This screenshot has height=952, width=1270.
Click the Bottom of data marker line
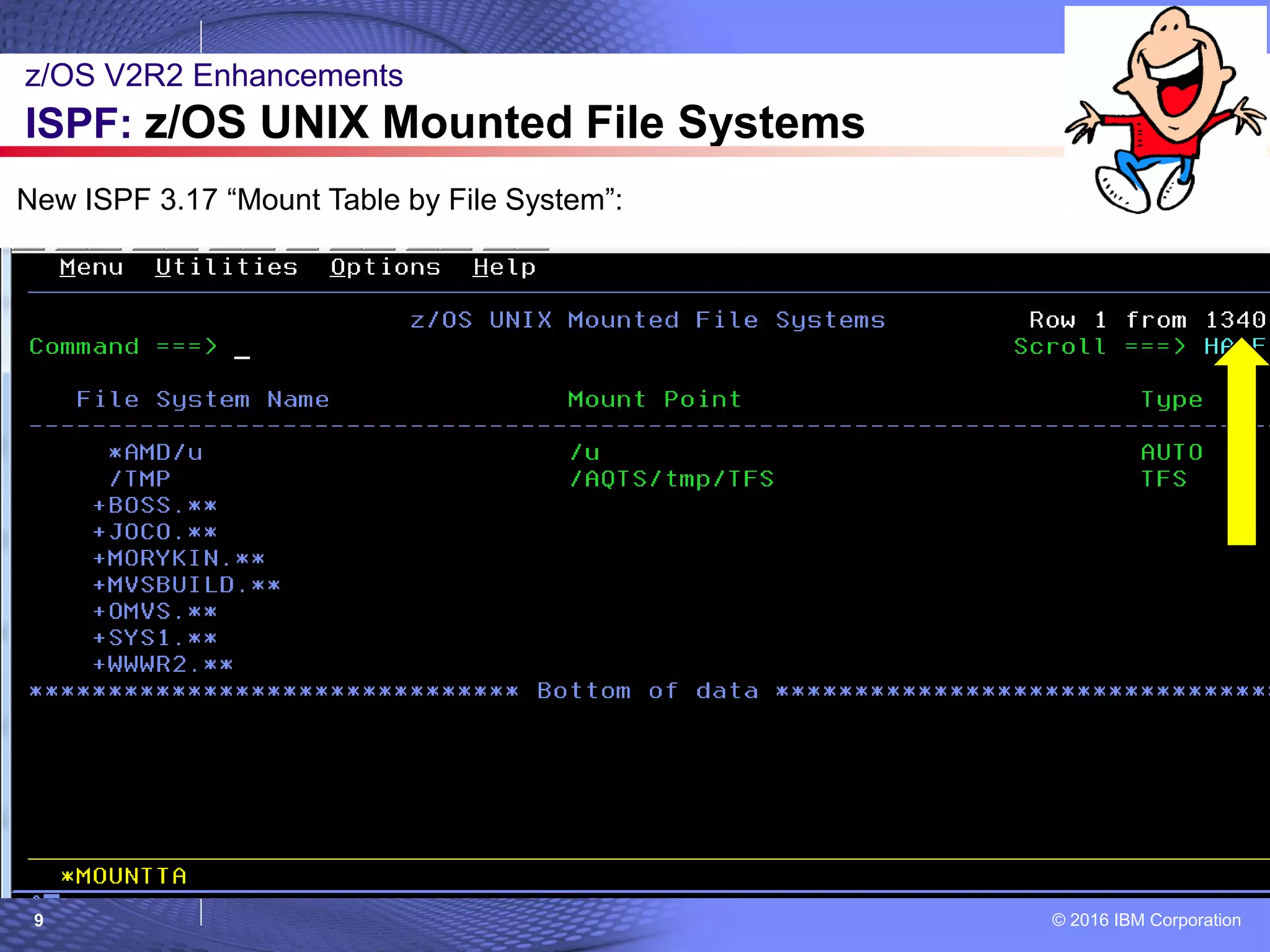[x=648, y=691]
